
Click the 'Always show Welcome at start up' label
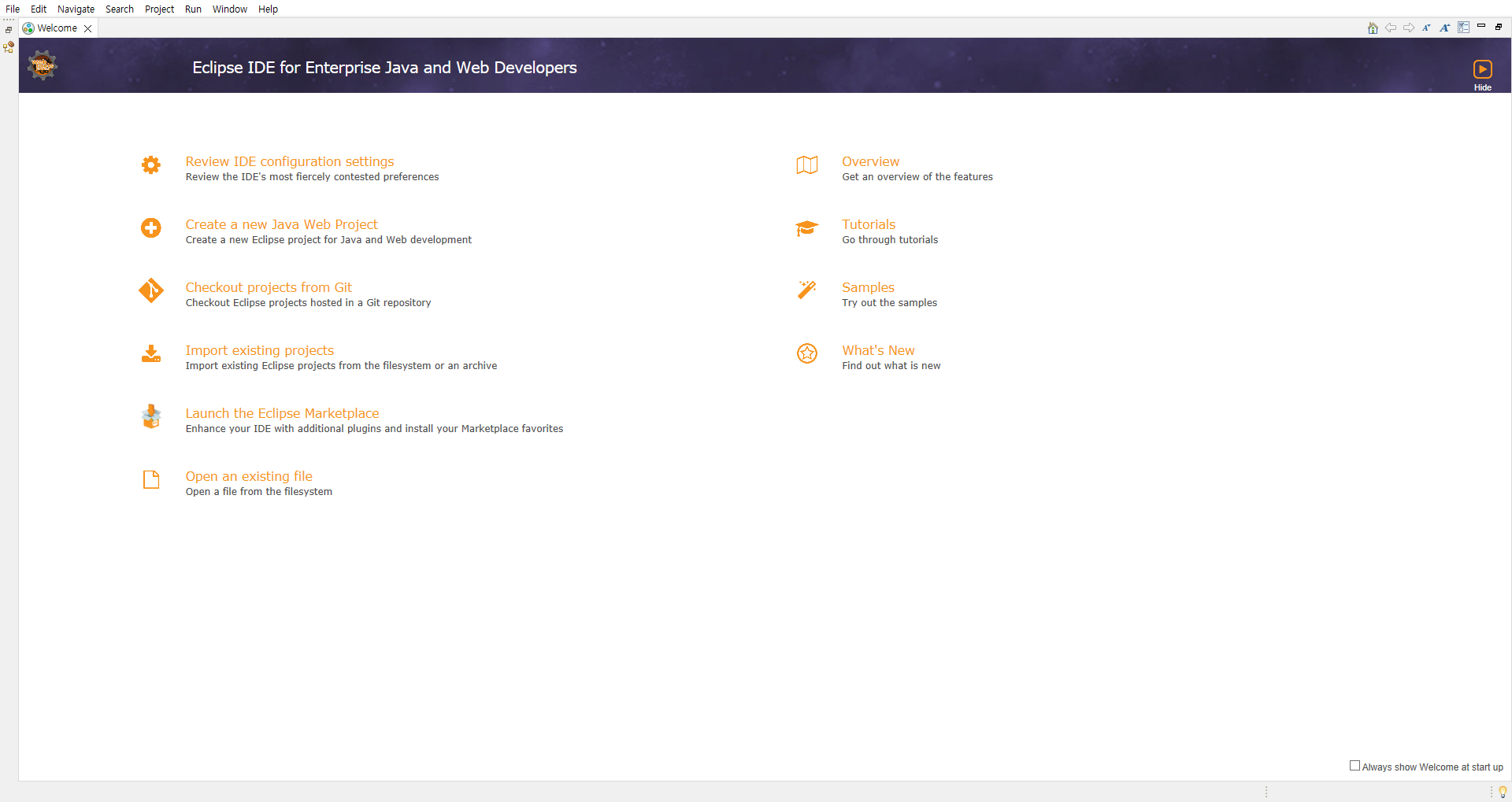1432,767
